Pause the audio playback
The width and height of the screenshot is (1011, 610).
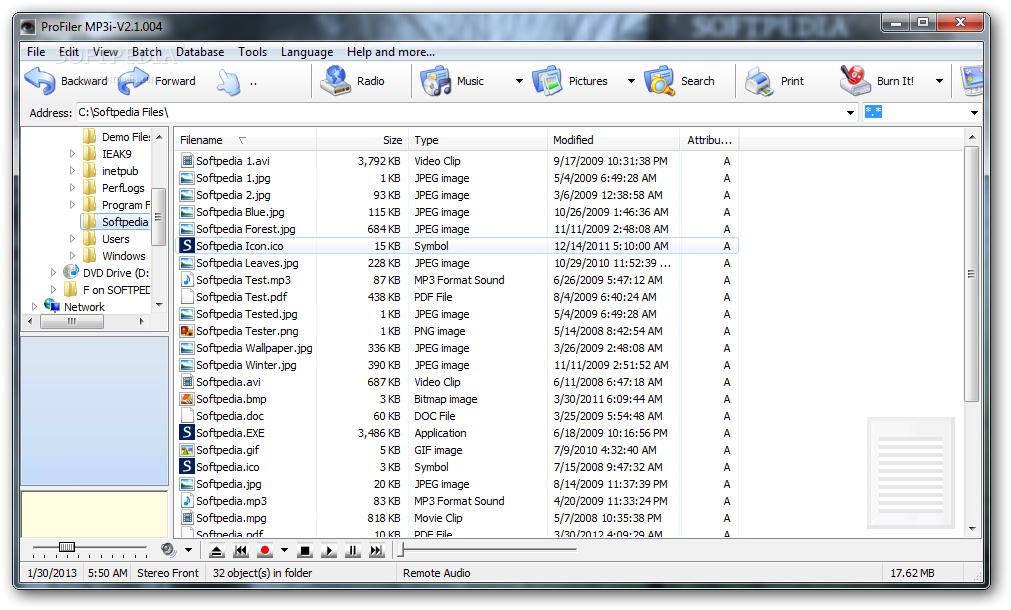(353, 551)
